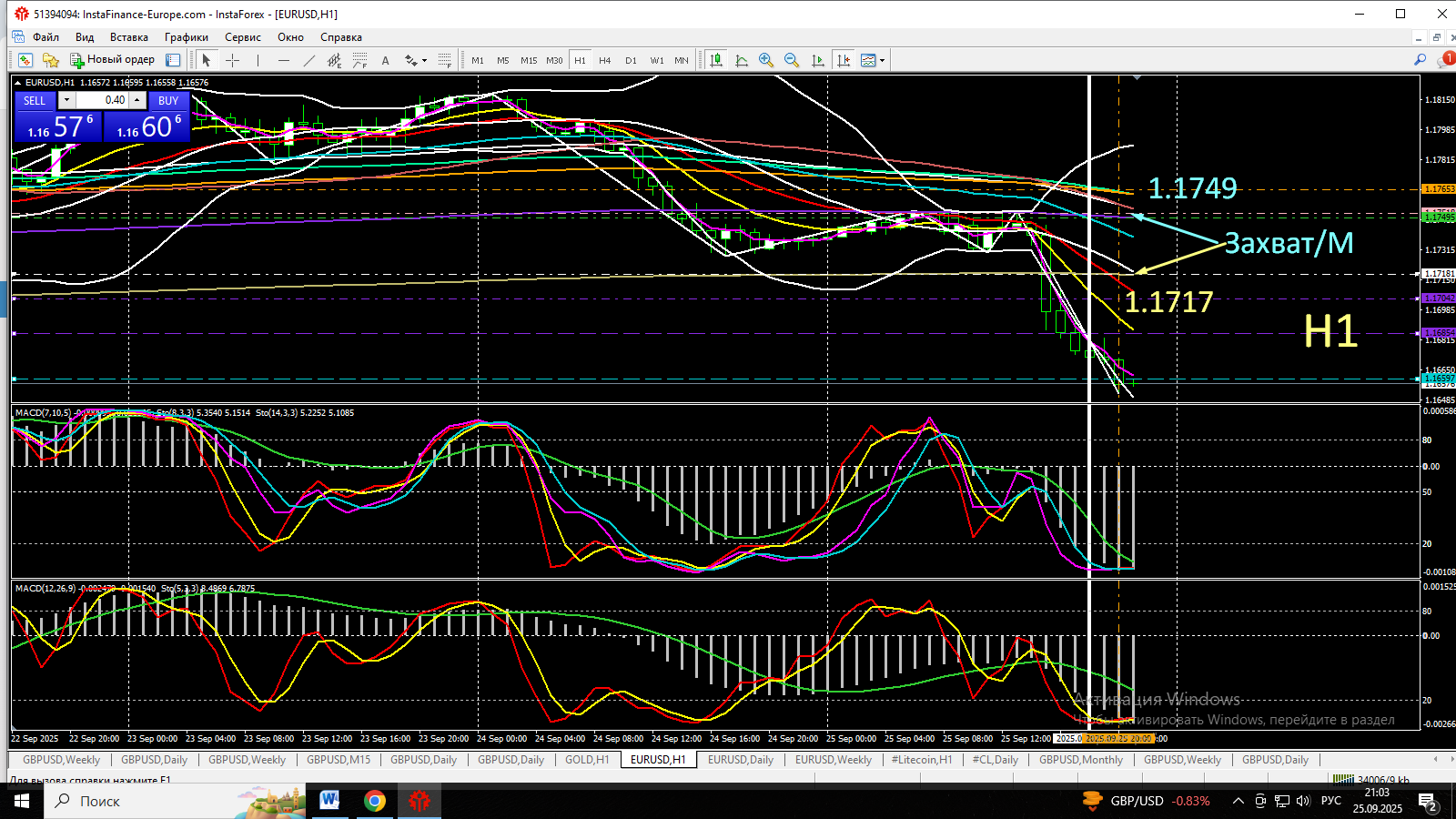This screenshot has height=819, width=1456.
Task: Click the SELL button
Action: (35, 100)
